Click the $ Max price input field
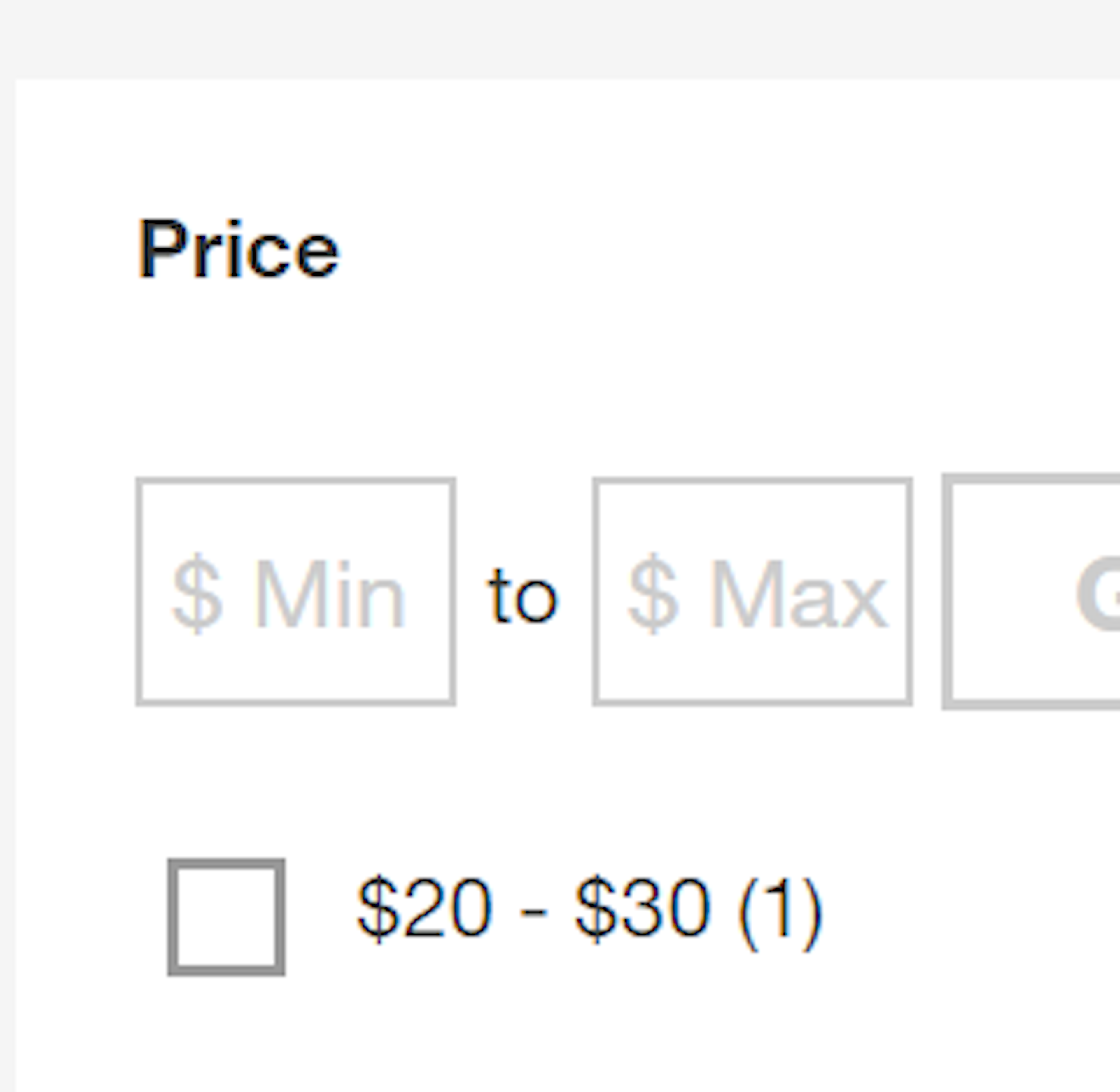 point(752,591)
